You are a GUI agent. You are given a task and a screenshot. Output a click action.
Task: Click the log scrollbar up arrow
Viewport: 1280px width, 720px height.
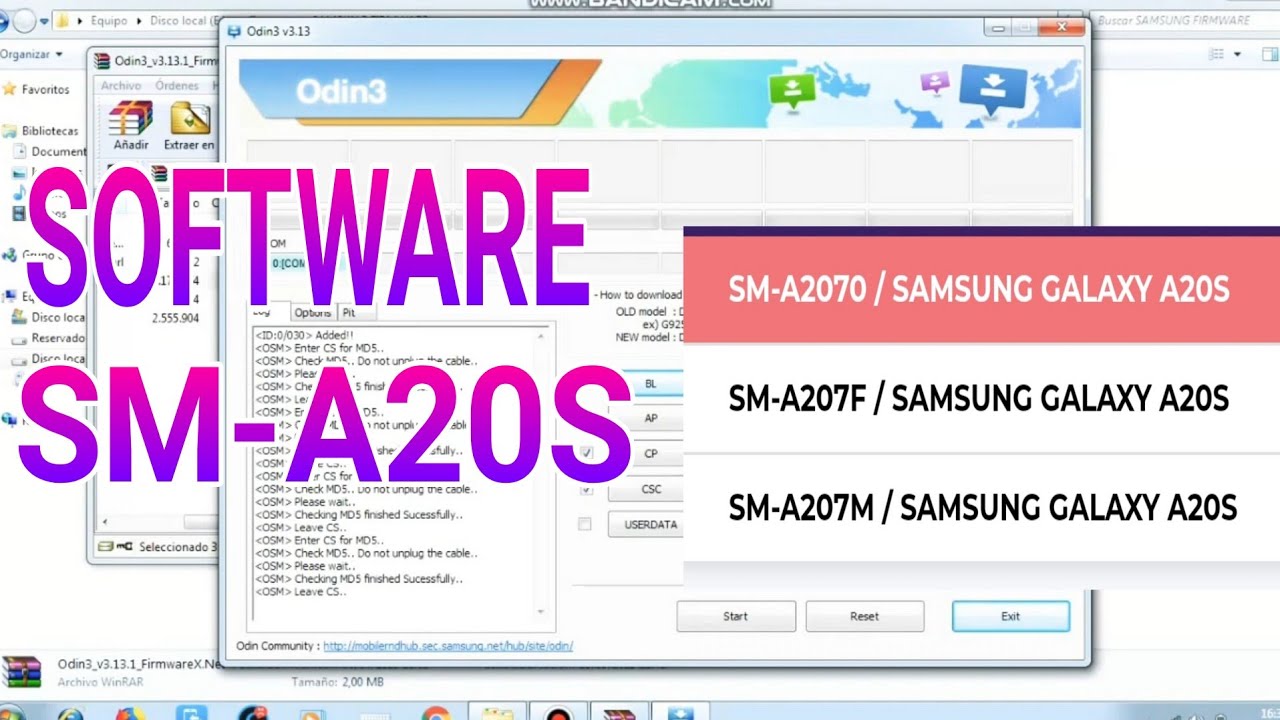tap(541, 334)
